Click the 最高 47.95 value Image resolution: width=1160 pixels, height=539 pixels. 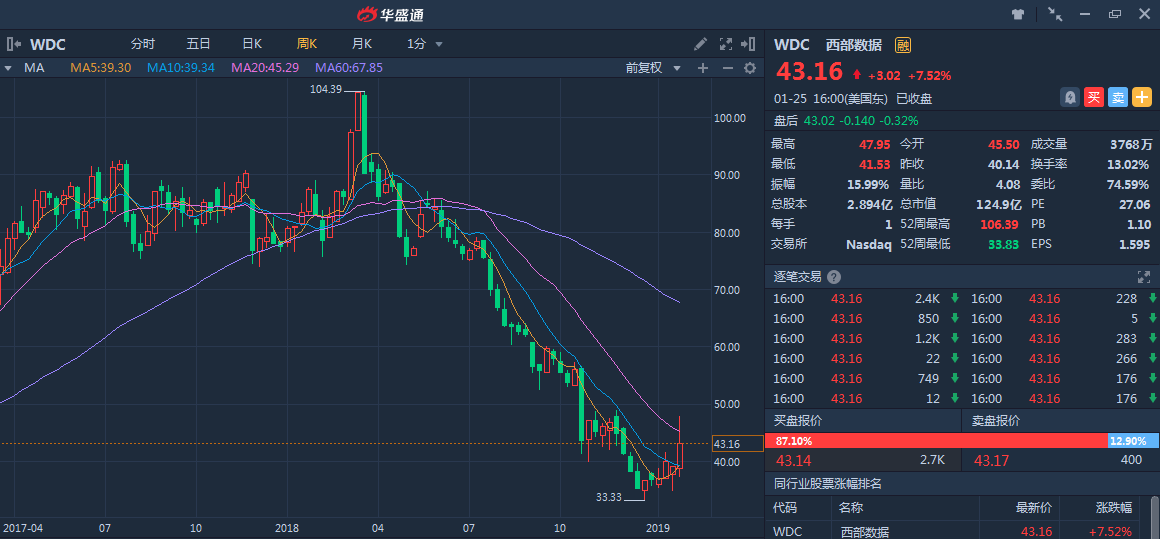[874, 144]
